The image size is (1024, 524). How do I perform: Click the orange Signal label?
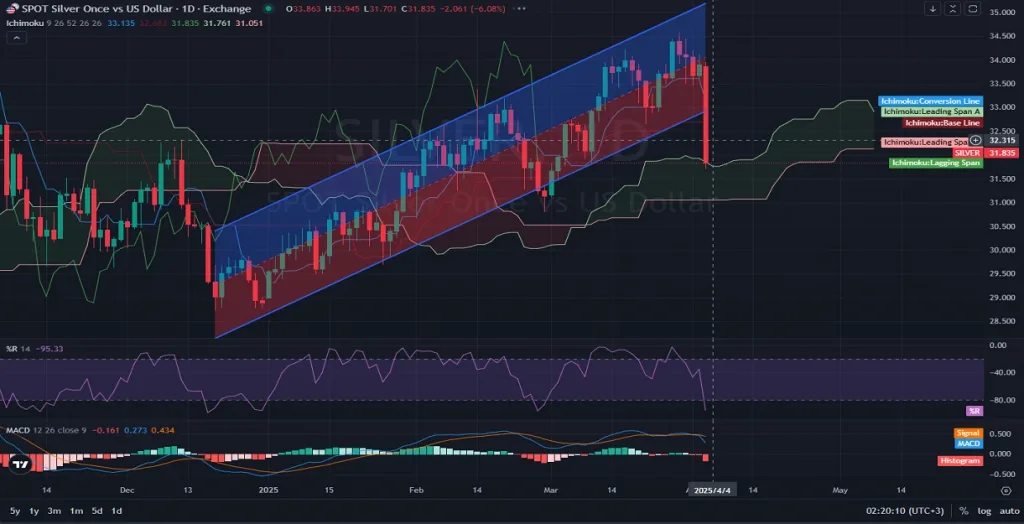[968, 433]
